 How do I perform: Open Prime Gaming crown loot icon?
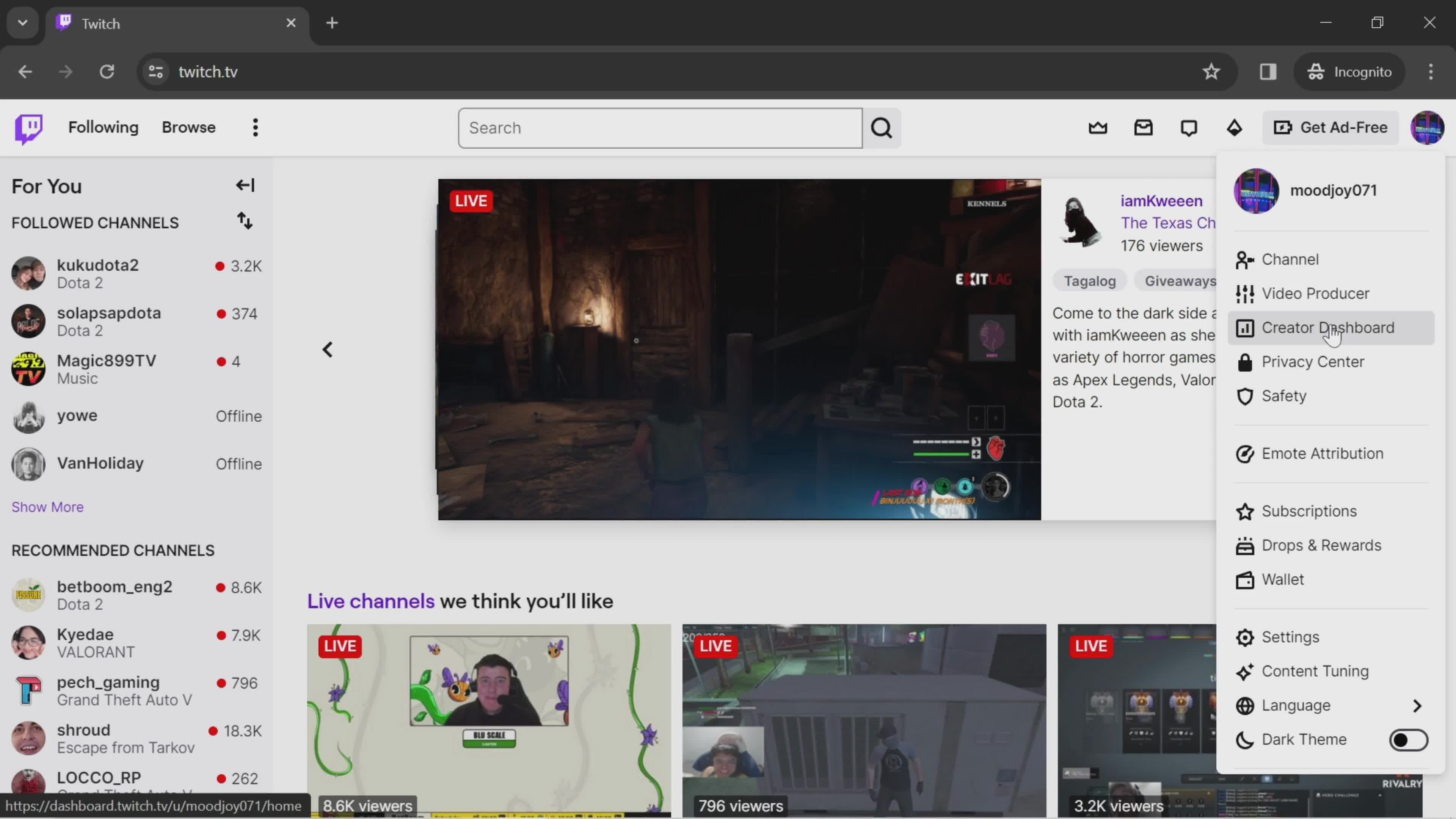click(x=1098, y=128)
